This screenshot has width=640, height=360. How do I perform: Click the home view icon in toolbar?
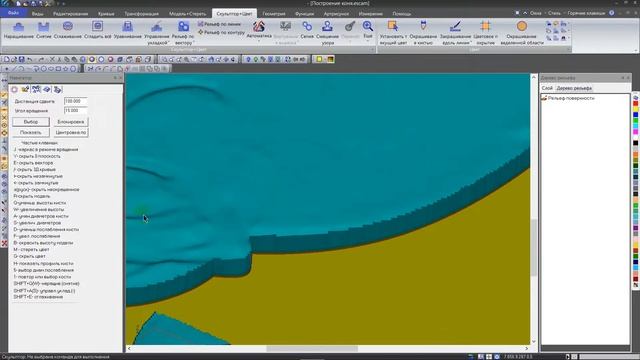(211, 60)
